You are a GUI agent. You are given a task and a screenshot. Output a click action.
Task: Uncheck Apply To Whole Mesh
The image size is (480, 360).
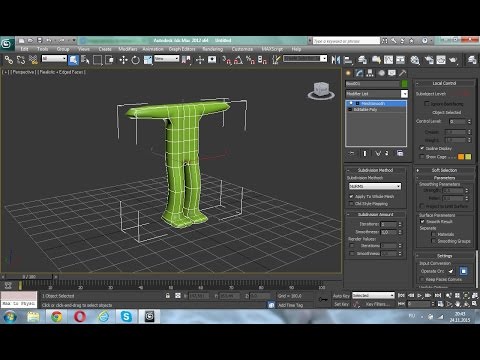[x=351, y=196]
